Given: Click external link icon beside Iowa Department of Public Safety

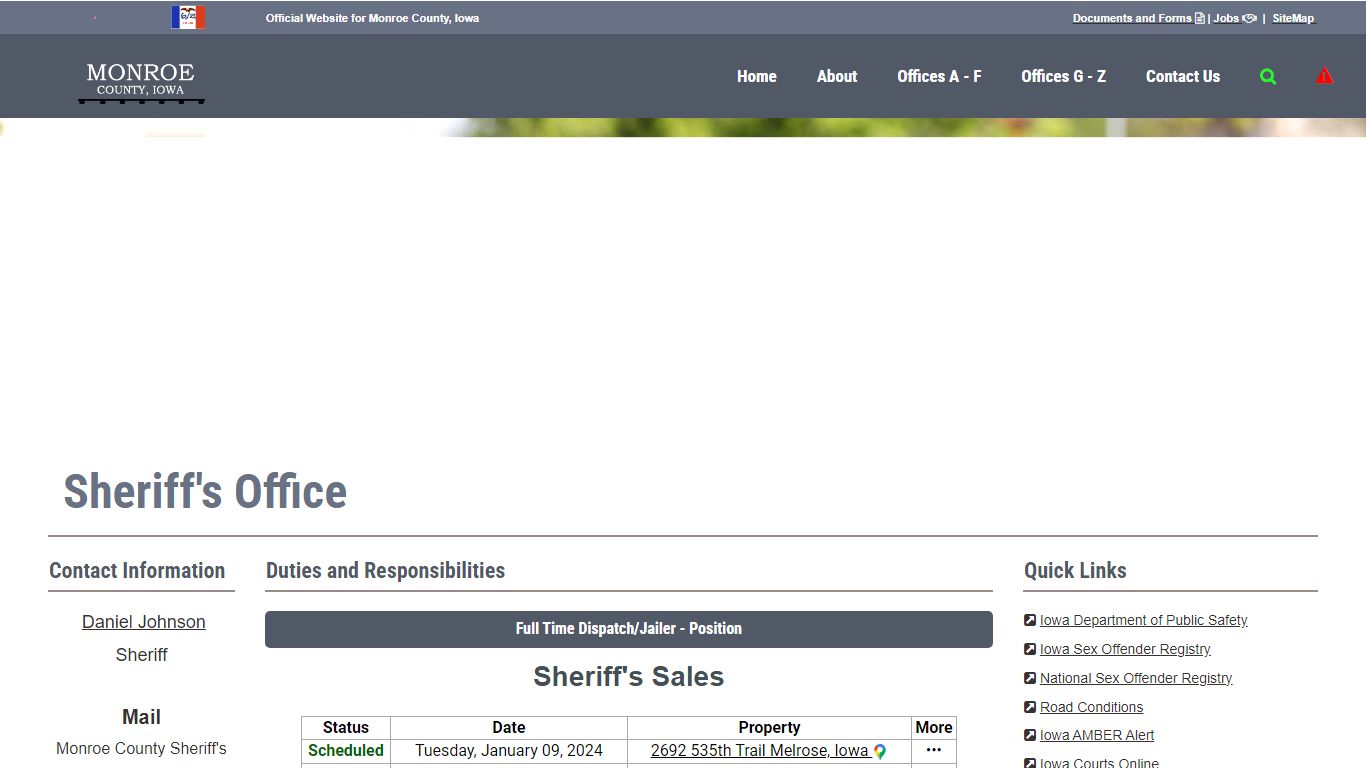Looking at the screenshot, I should [x=1030, y=620].
